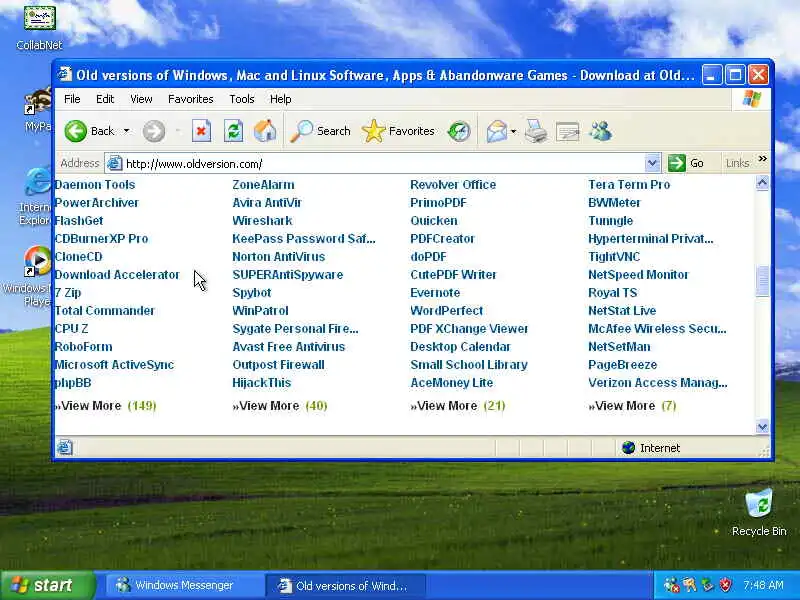This screenshot has width=800, height=600.
Task: Open the Mail button dropdown arrow
Action: [x=514, y=132]
